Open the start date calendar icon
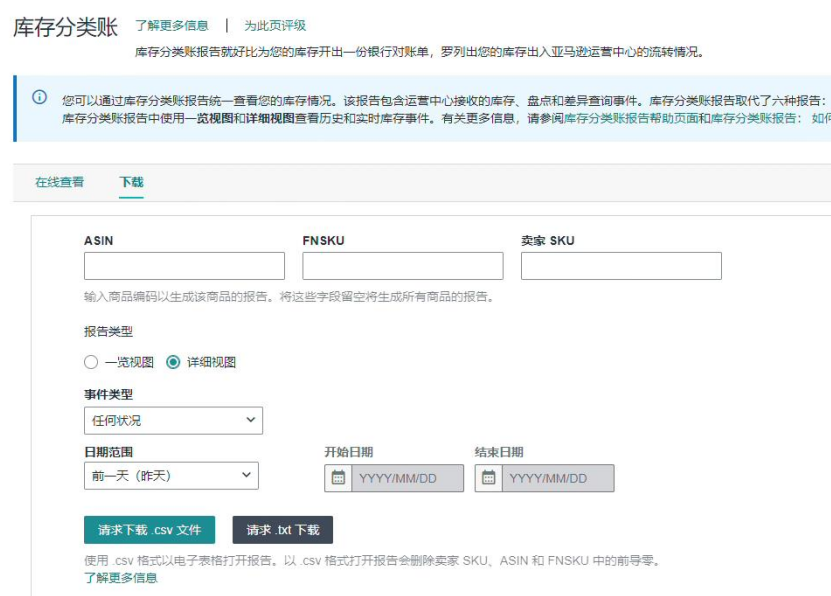Image resolution: width=831 pixels, height=596 pixels. point(338,478)
